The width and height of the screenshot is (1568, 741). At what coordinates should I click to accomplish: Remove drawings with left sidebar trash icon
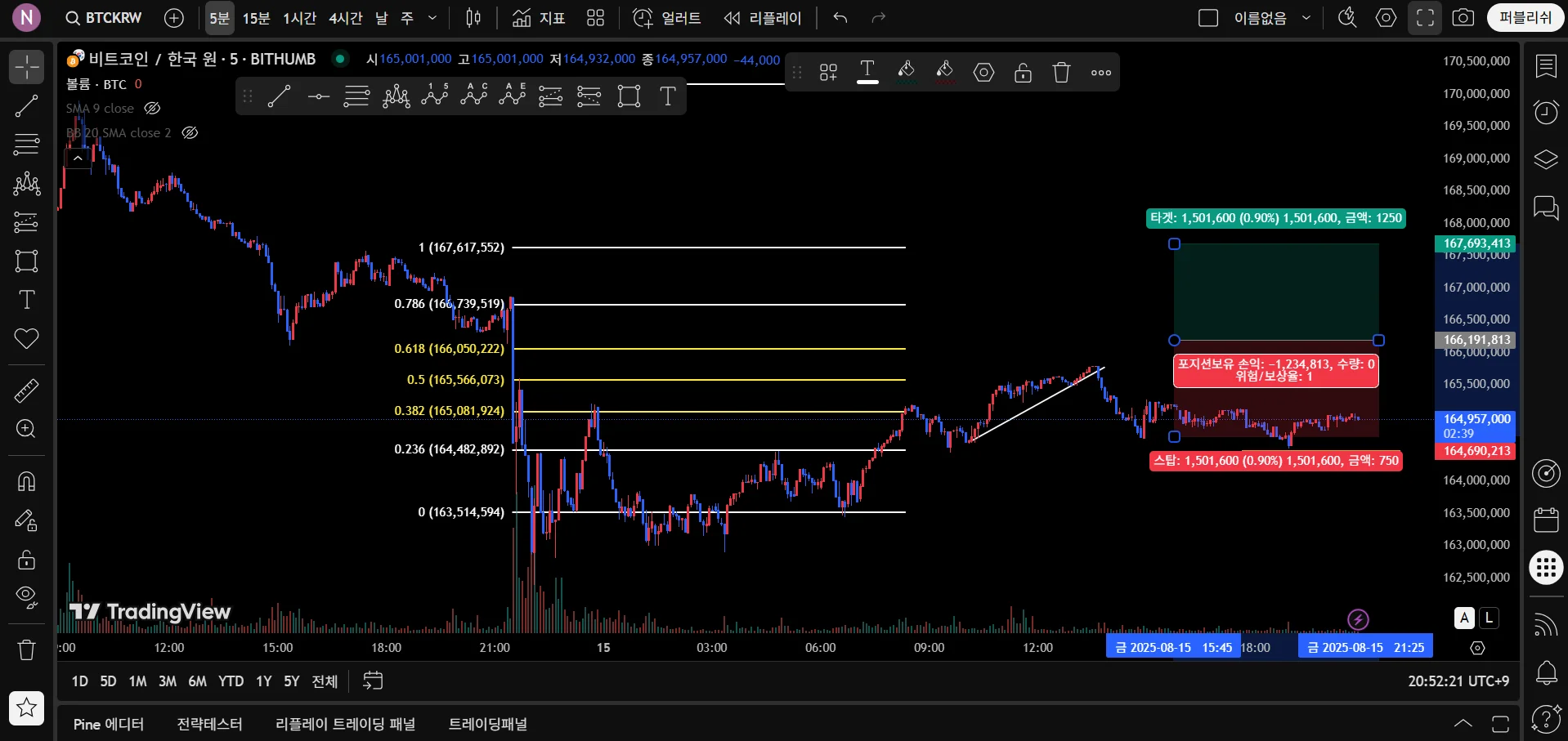point(26,649)
